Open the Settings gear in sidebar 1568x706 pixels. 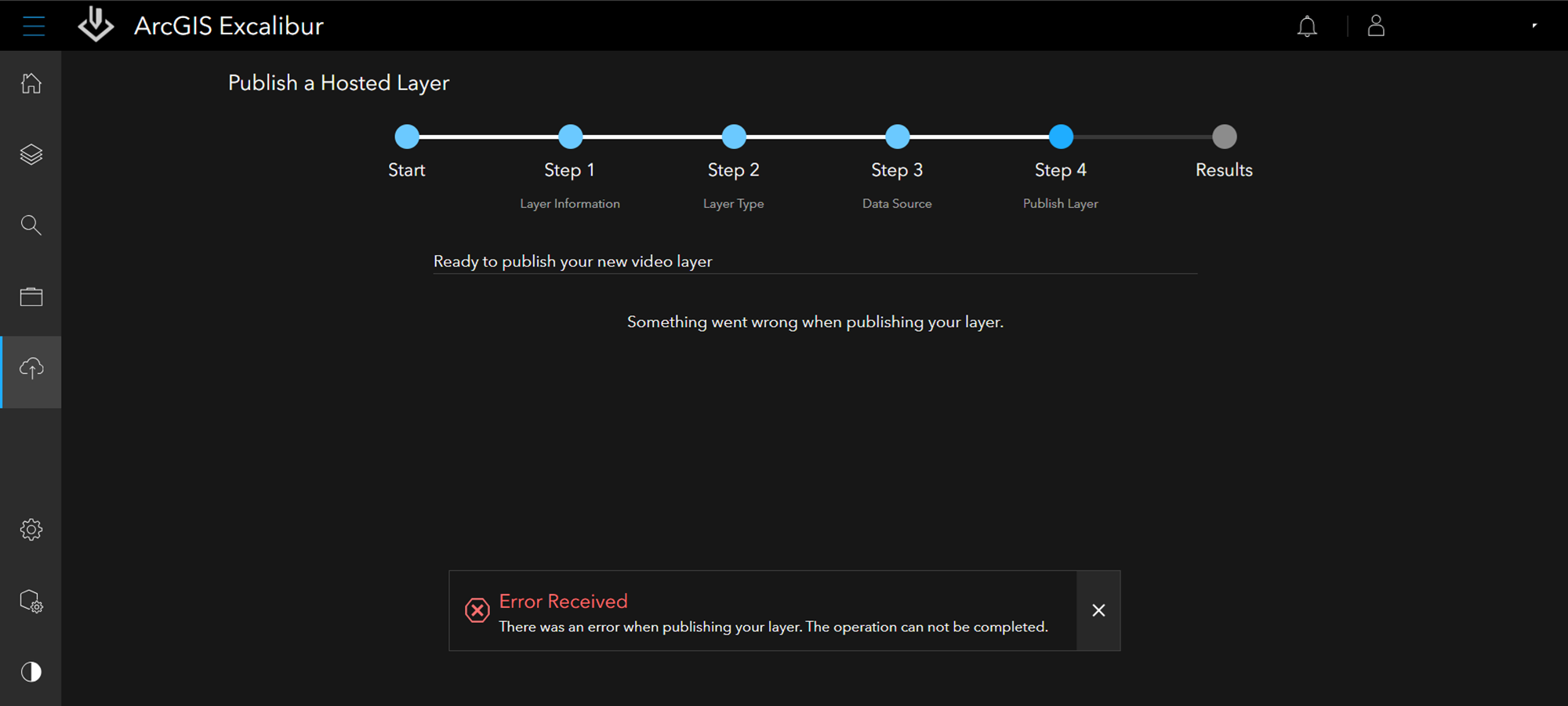(x=31, y=529)
